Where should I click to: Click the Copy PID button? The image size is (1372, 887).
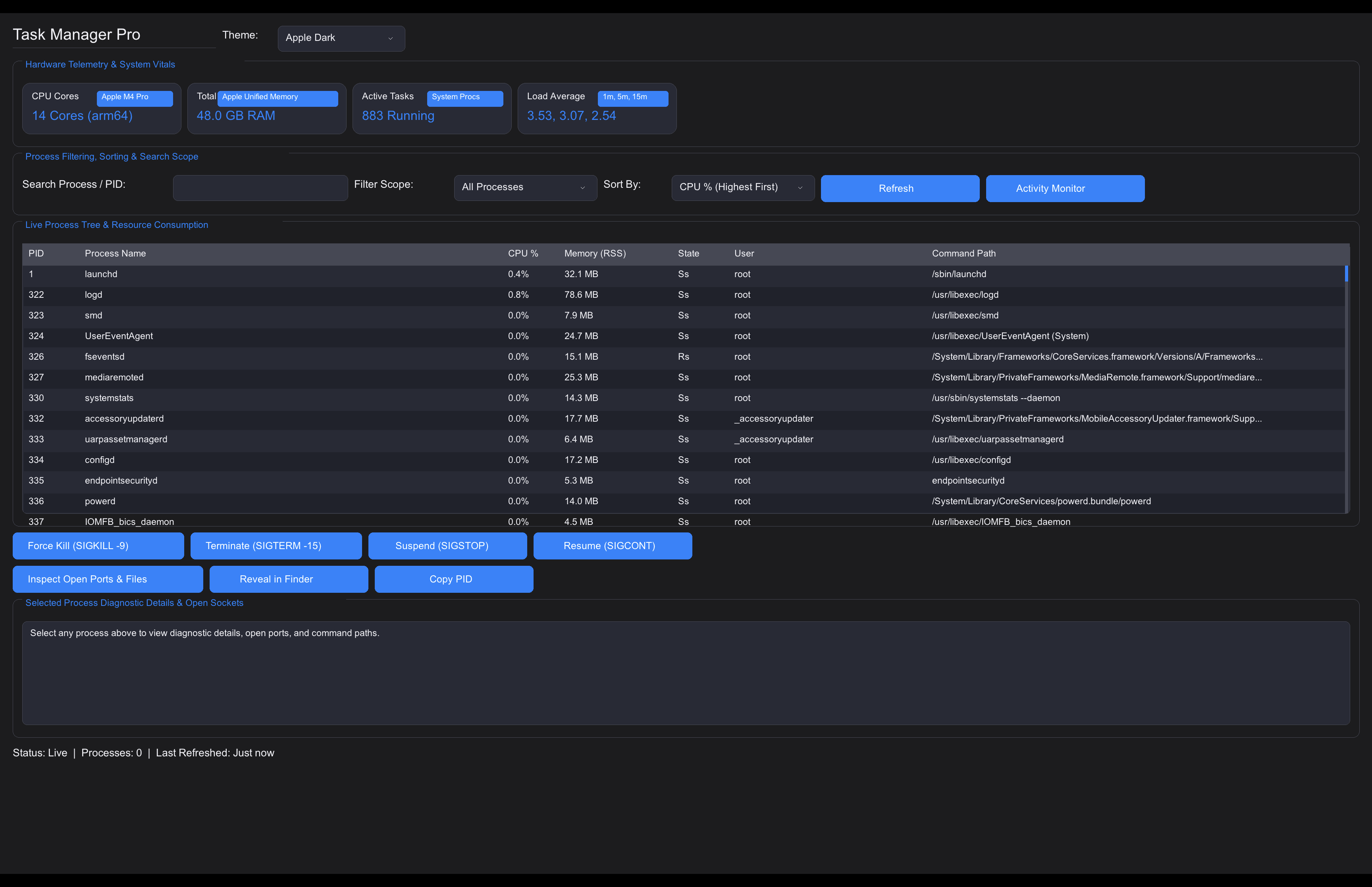pyautogui.click(x=454, y=579)
